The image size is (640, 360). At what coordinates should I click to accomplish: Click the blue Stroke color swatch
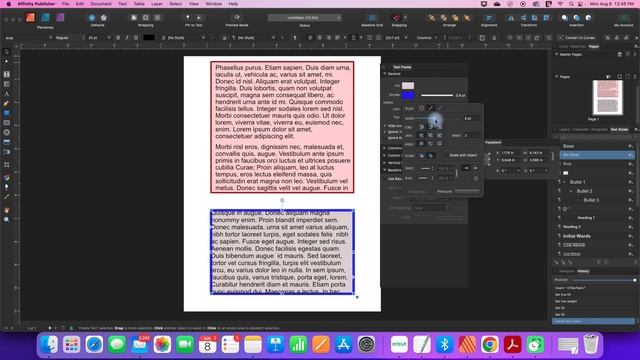click(408, 95)
